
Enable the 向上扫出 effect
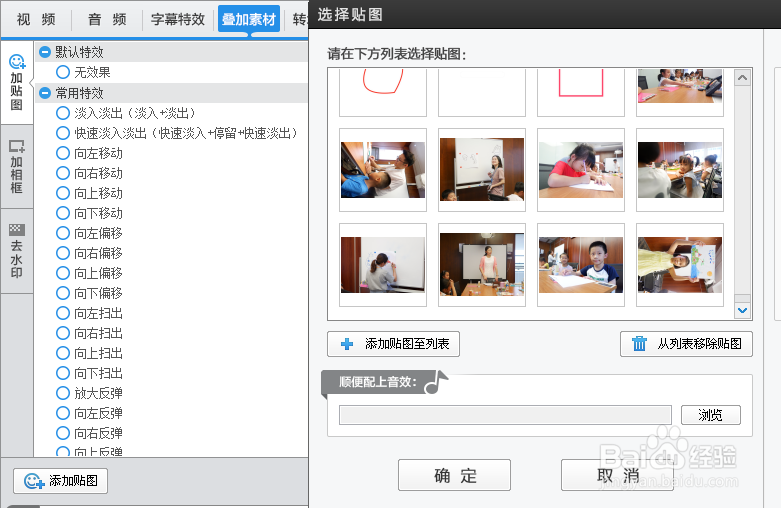(x=63, y=353)
